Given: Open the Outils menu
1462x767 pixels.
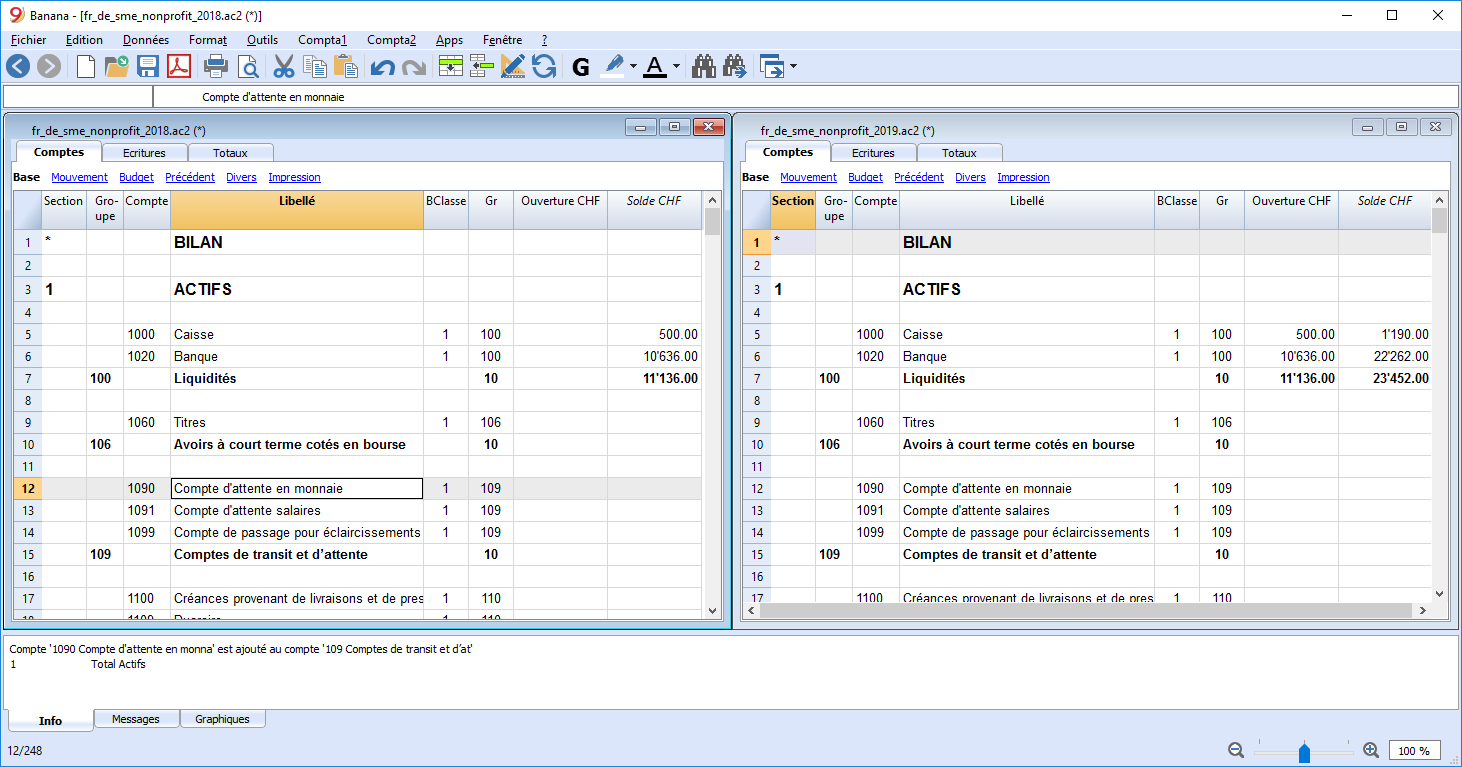Looking at the screenshot, I should pos(262,40).
